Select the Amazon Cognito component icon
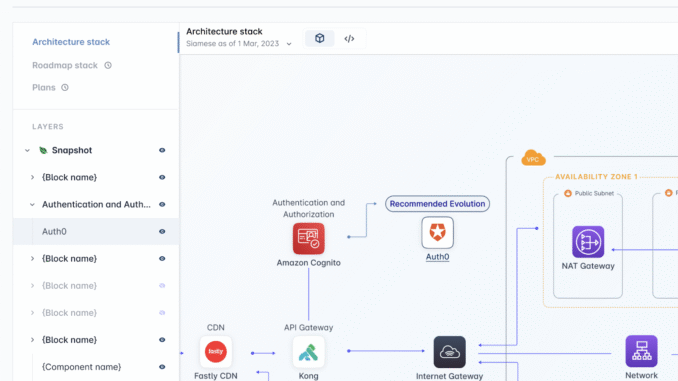Viewport: 678px width, 381px height. click(308, 239)
